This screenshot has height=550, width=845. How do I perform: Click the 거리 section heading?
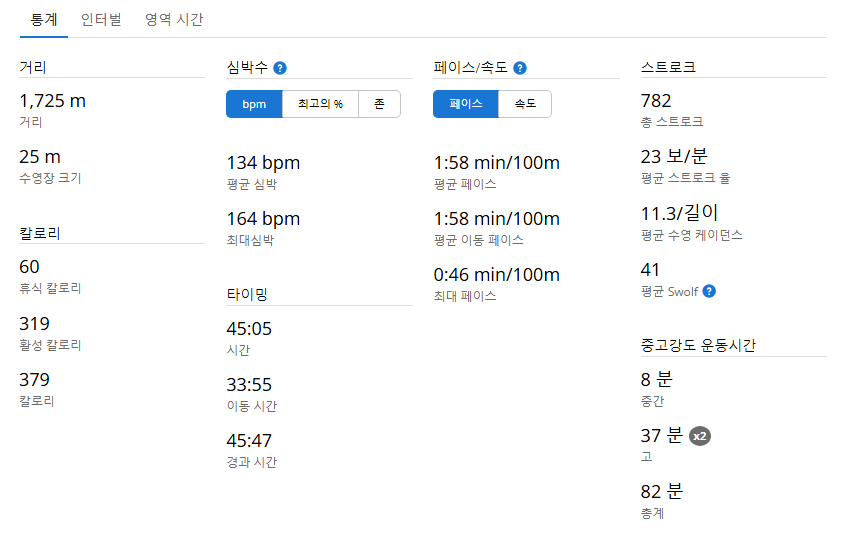[33, 67]
